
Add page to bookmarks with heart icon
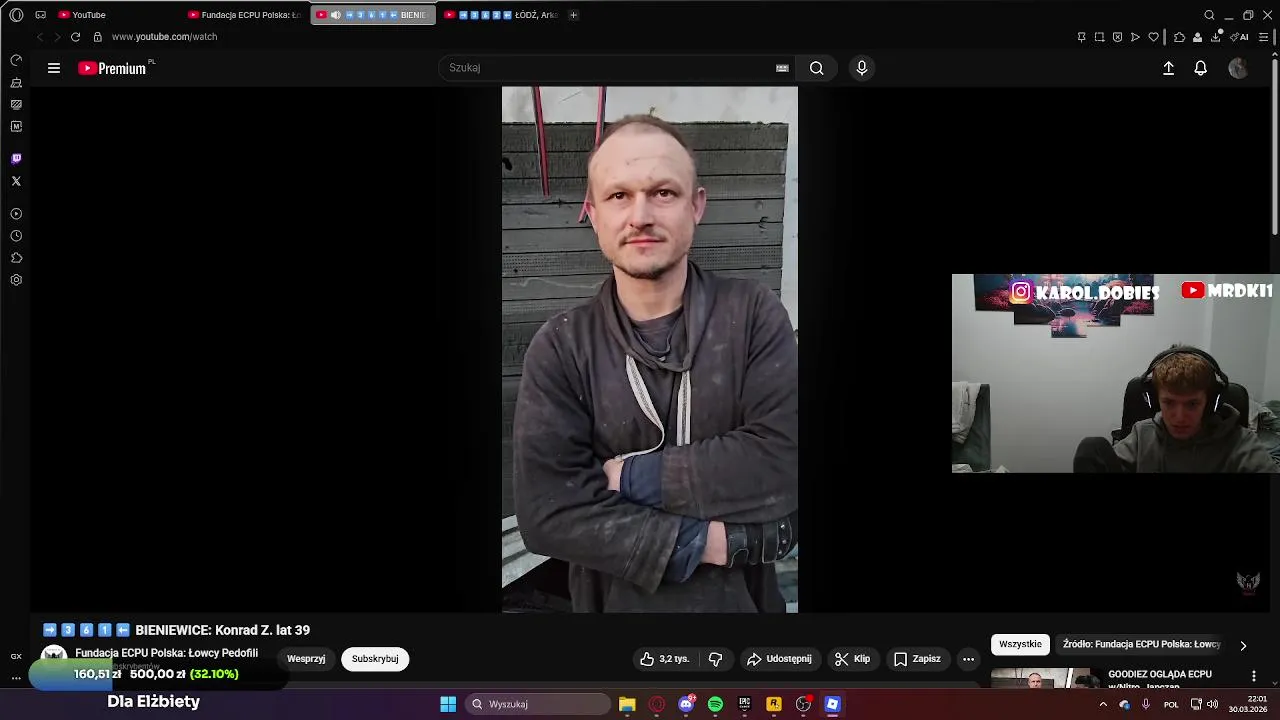click(x=1153, y=37)
